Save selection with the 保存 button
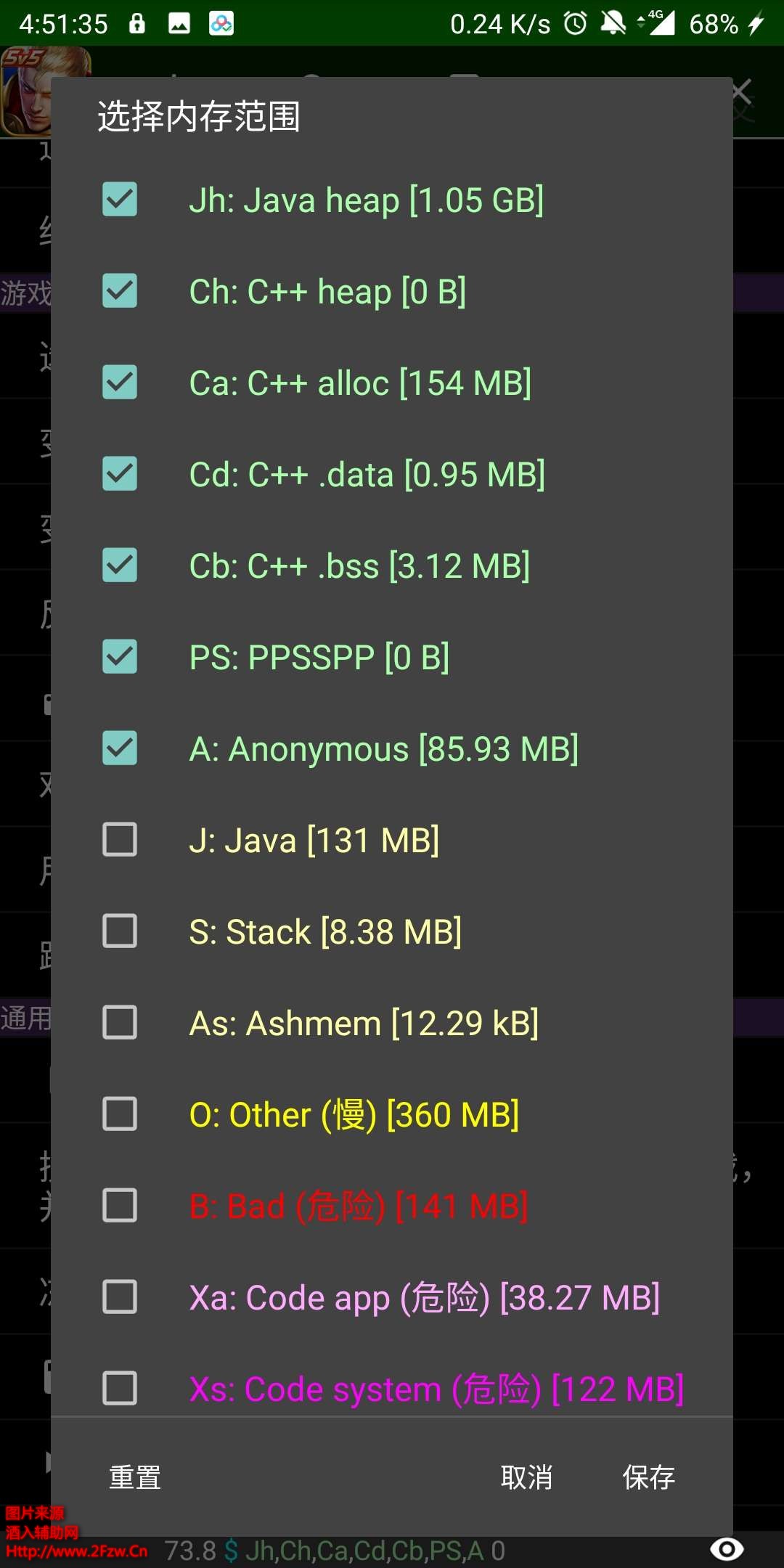Viewport: 784px width, 1568px height. coord(649,1477)
